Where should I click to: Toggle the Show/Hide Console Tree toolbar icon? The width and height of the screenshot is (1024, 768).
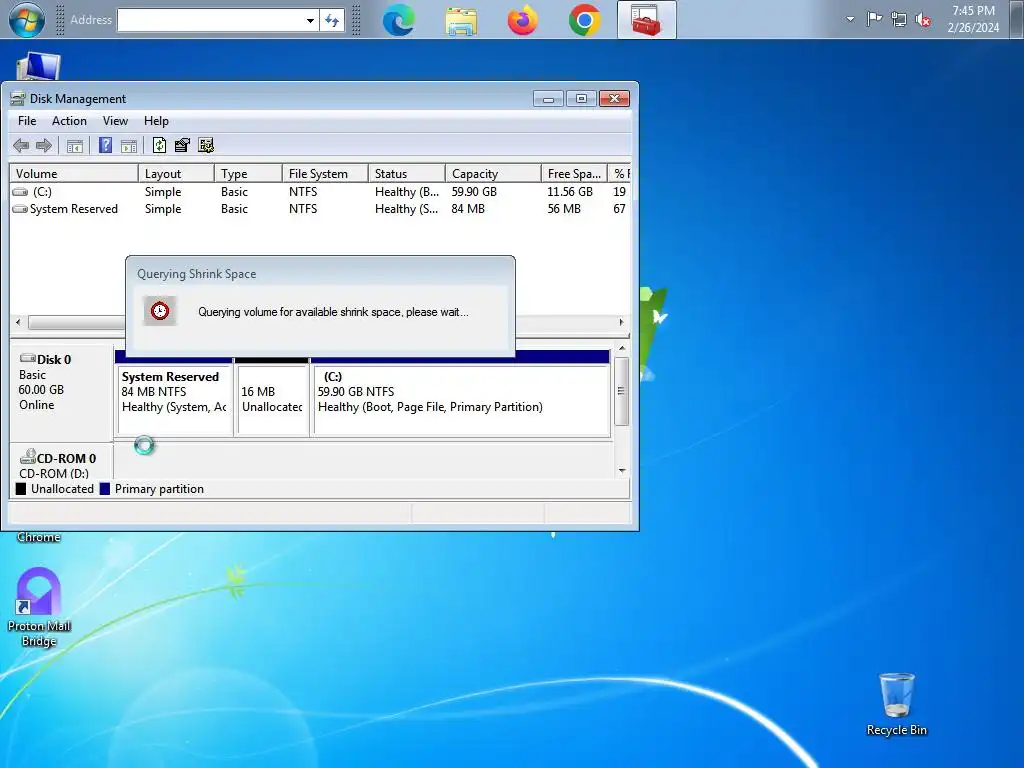click(x=74, y=146)
